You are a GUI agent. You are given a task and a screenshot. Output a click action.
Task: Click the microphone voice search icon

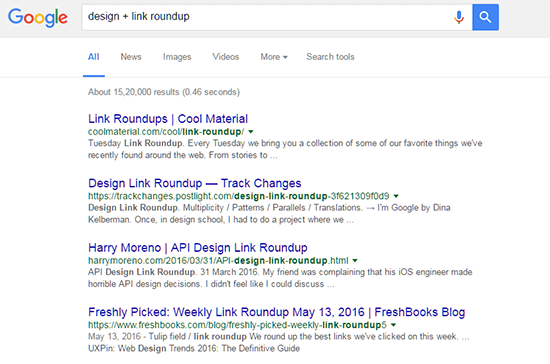pos(459,17)
